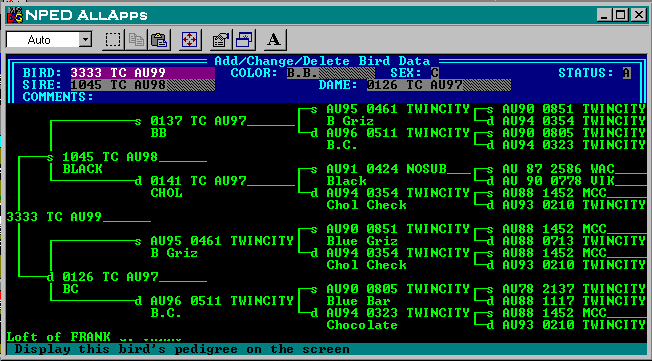This screenshot has height=361, width=652.
Task: Click 'CHOL' color under 0141 TC AU97
Action: [166, 193]
